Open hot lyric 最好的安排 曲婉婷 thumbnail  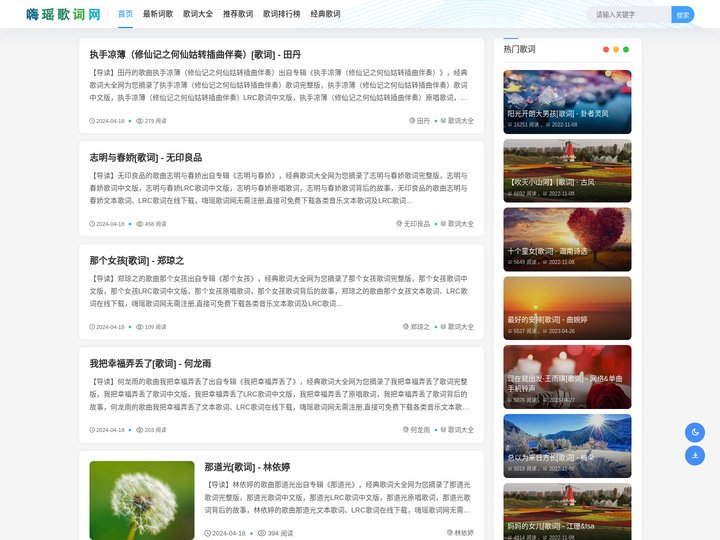[567, 308]
